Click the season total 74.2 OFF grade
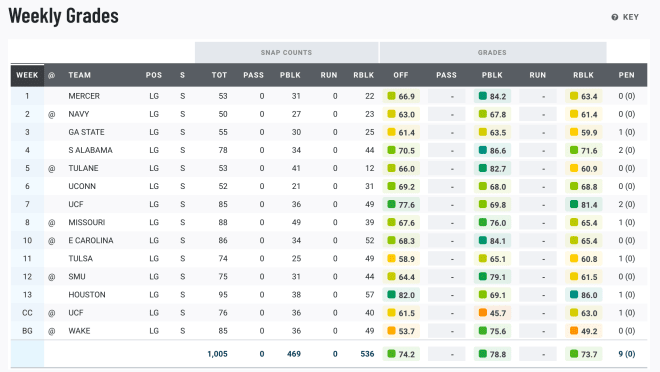This screenshot has width=660, height=372. click(401, 354)
